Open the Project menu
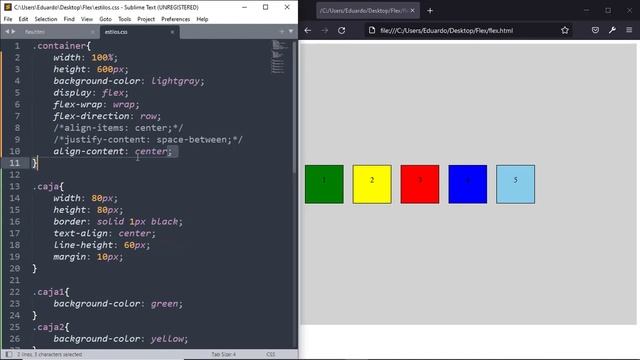Screen dimensions: 640x360 click(x=146, y=19)
